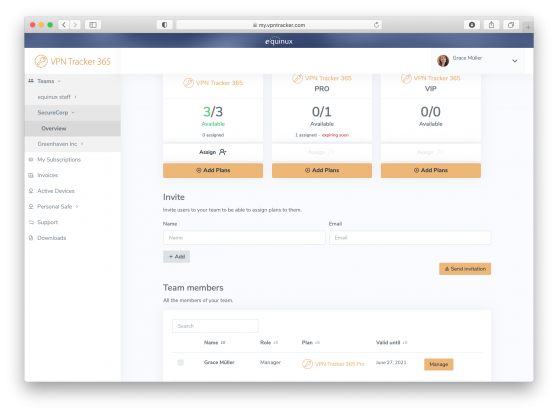The image size is (558, 414).
Task: Click the '3/3' available count
Action: coord(213,112)
